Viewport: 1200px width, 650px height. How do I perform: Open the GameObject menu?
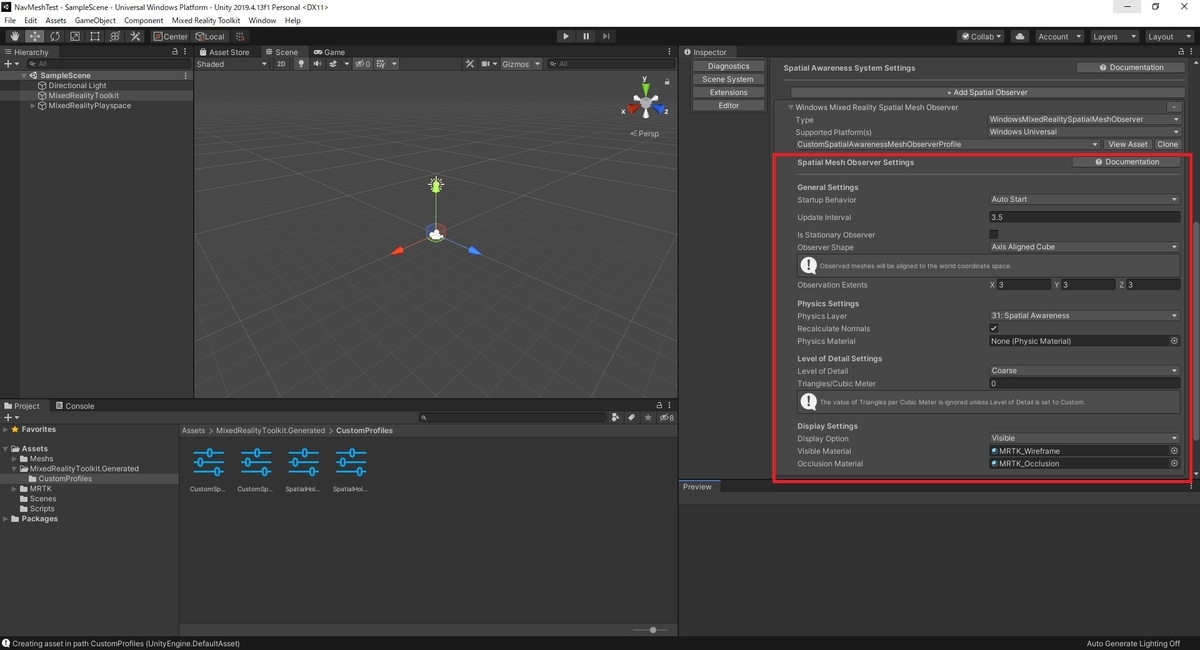[x=95, y=20]
